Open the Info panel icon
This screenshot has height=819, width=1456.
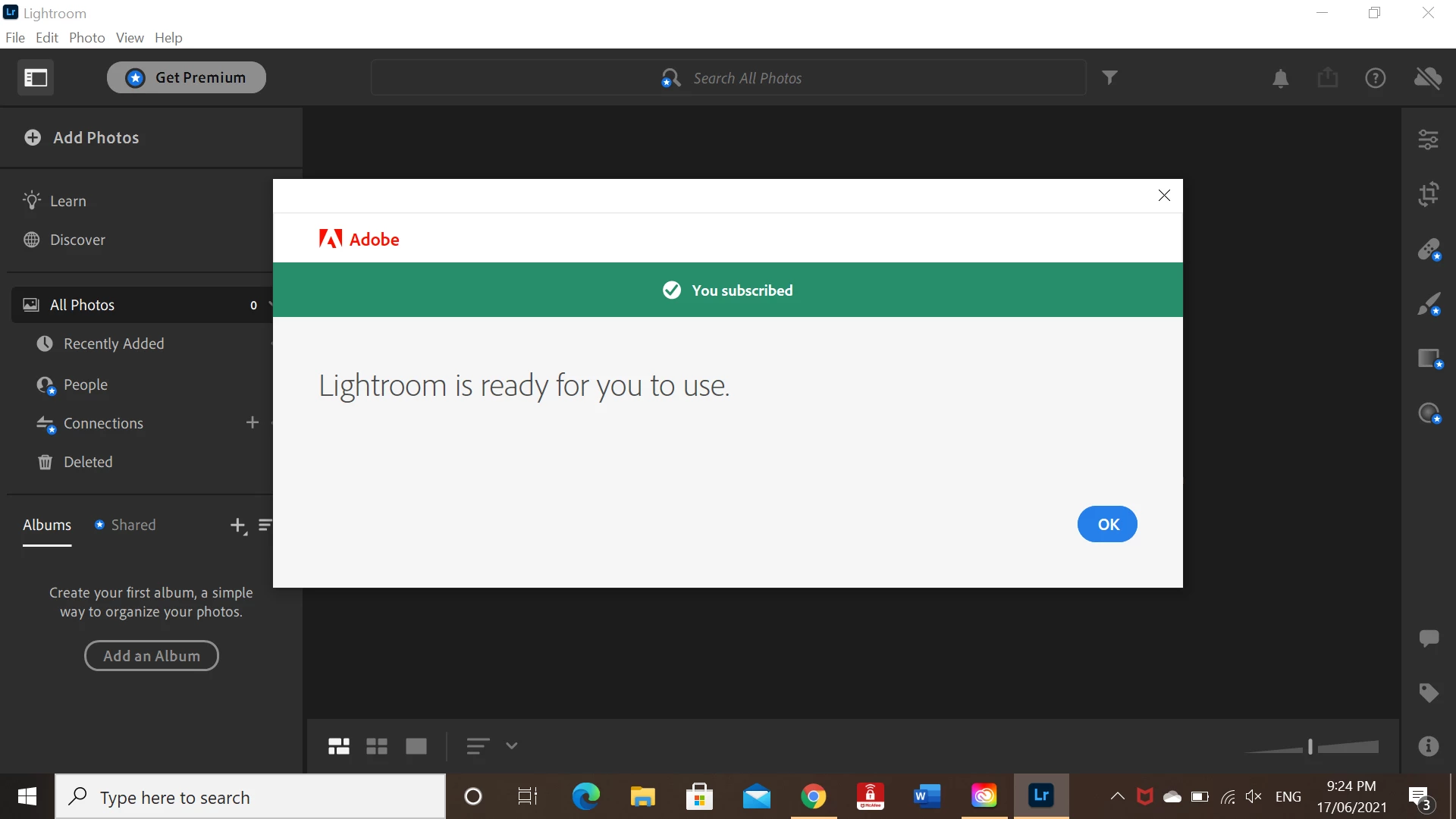click(1428, 746)
